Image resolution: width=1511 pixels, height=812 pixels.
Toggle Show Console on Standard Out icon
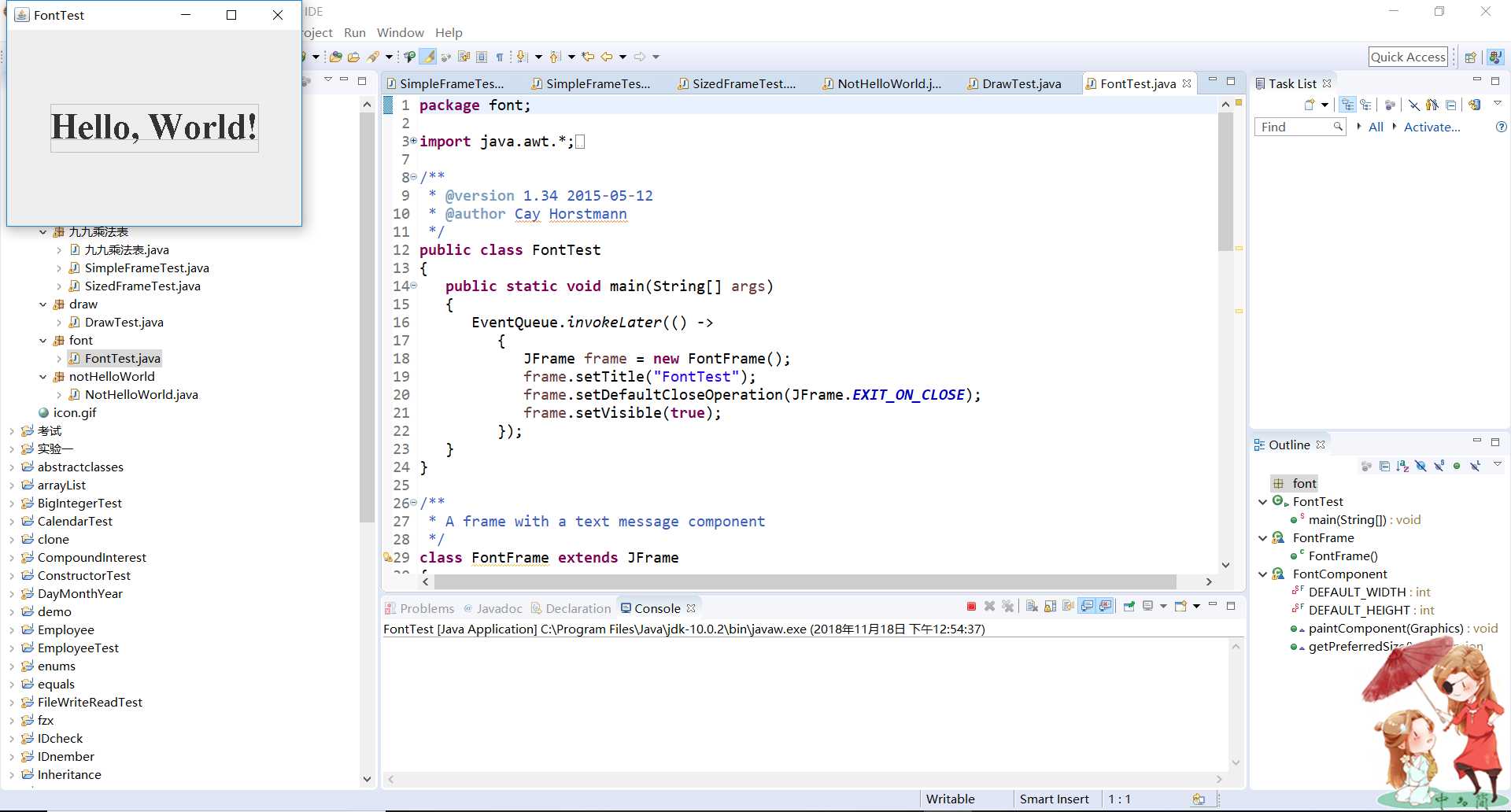point(1087,606)
